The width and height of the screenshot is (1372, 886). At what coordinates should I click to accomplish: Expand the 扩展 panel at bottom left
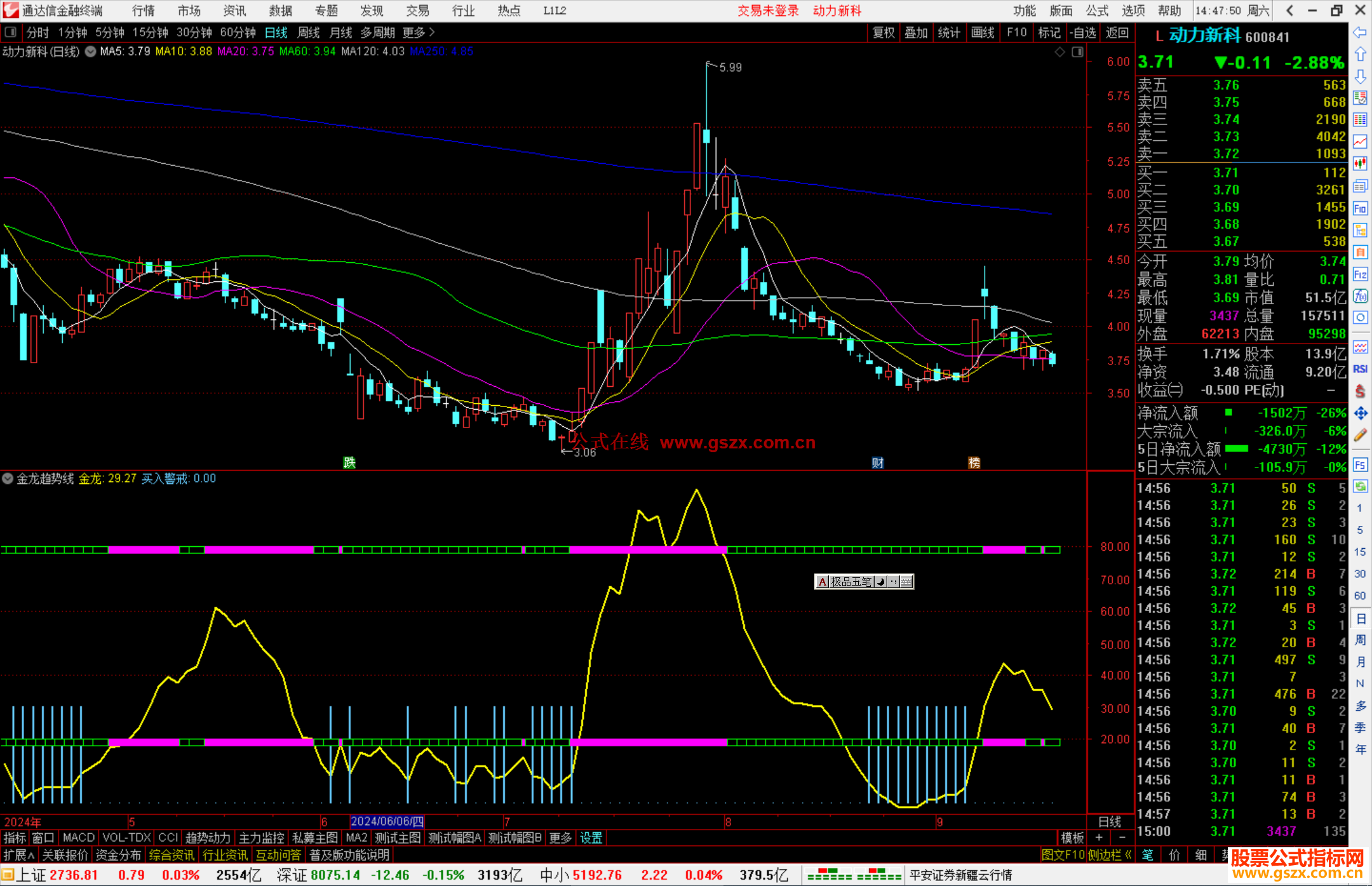point(19,855)
